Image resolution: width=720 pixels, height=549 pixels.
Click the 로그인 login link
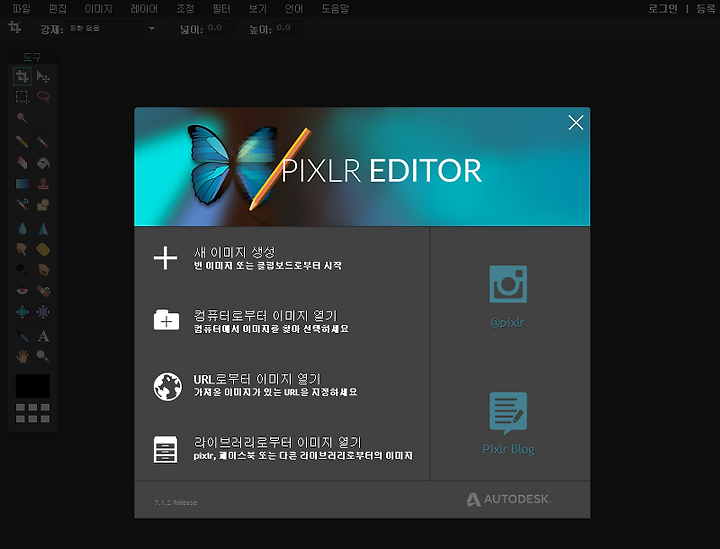(663, 9)
